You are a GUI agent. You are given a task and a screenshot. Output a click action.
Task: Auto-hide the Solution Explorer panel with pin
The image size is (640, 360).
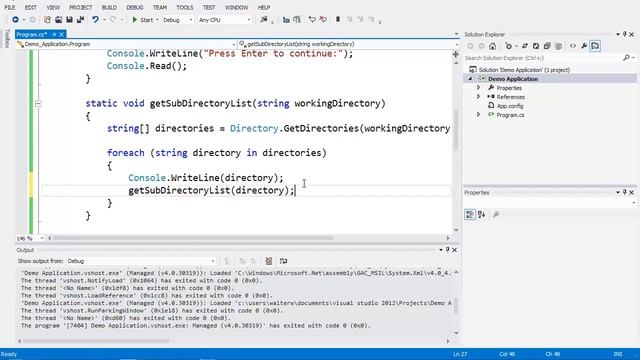[x=624, y=34]
